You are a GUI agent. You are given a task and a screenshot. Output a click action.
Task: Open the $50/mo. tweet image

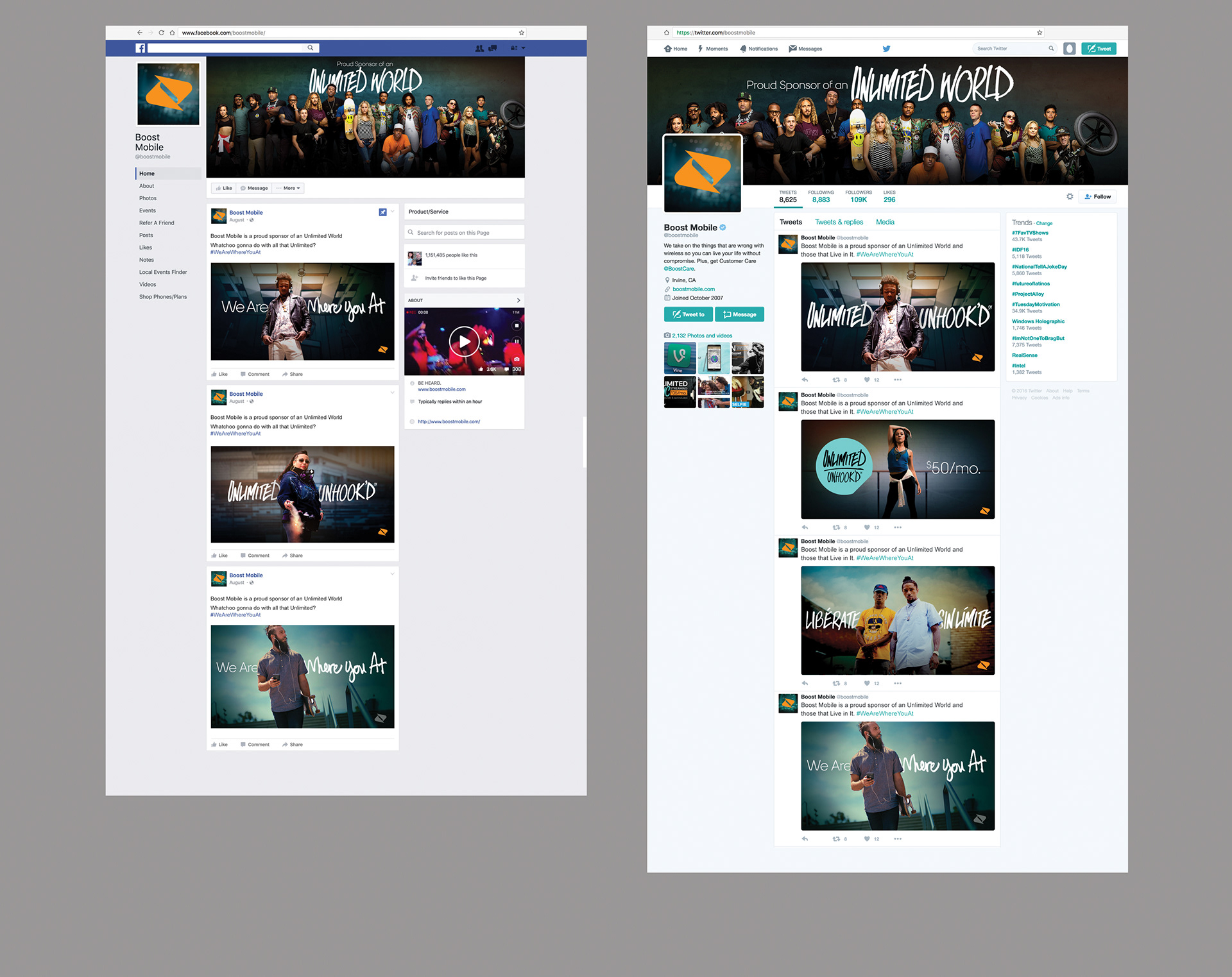[898, 470]
